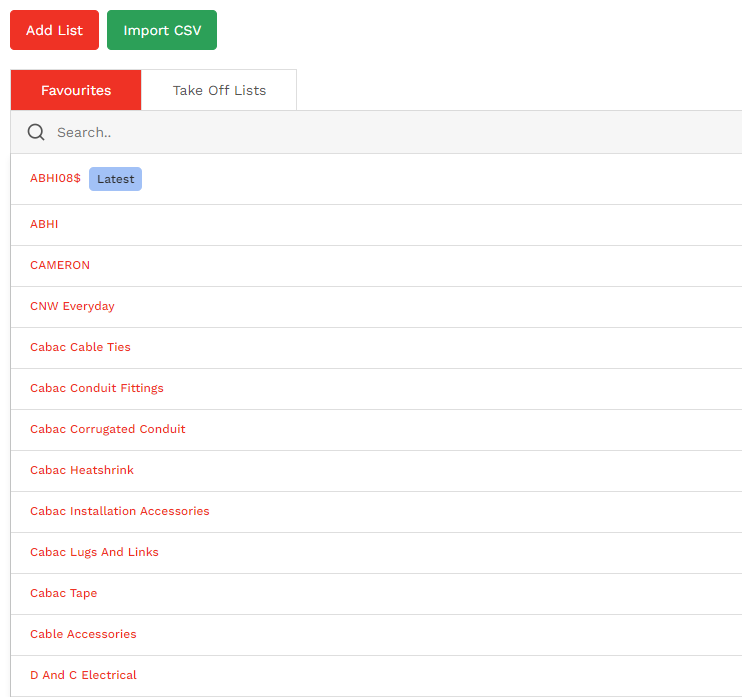This screenshot has width=742, height=697.
Task: Click the magnifying glass search icon
Action: pos(36,132)
